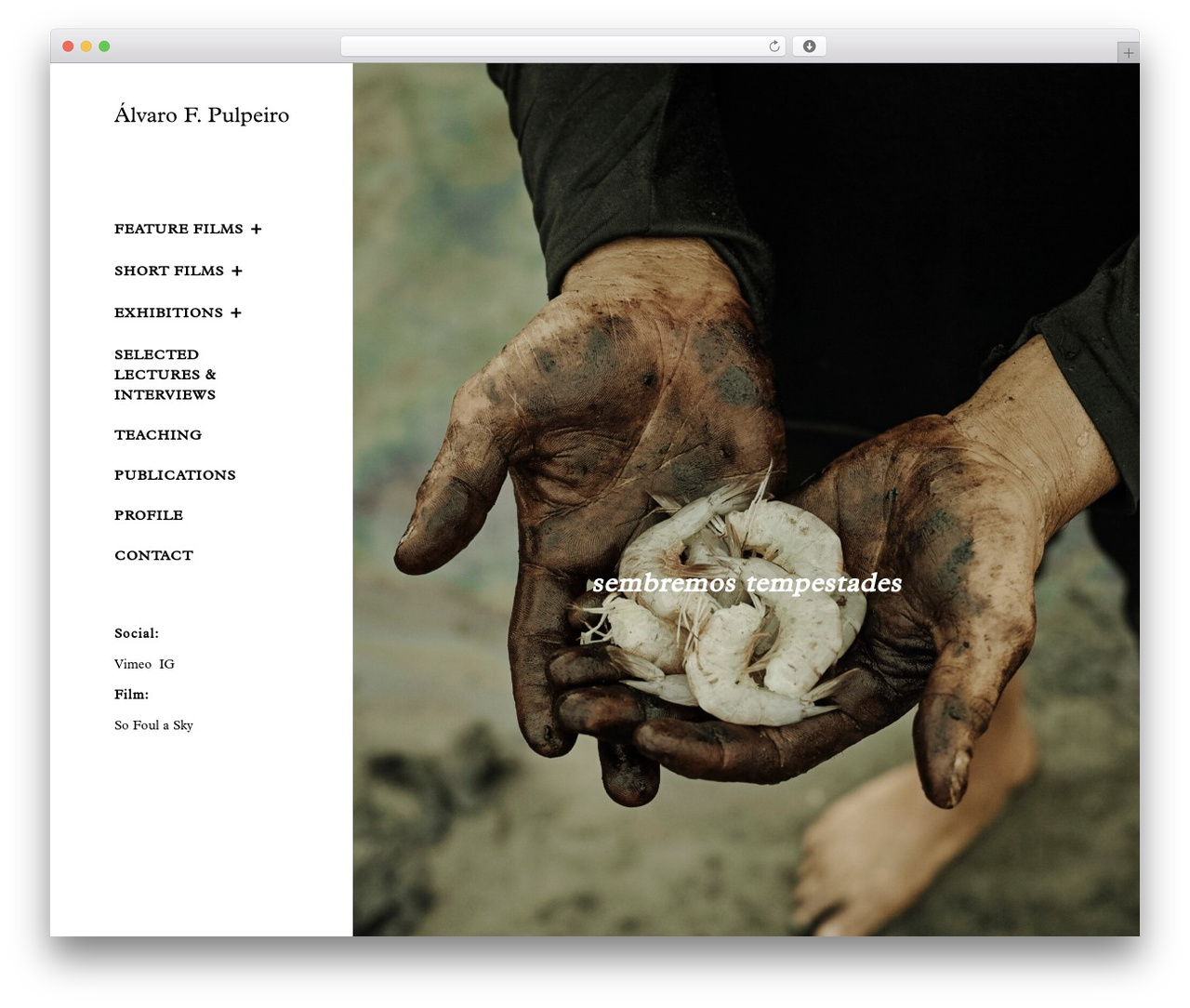Viewport: 1190px width, 1008px height.
Task: Go to the Contact page
Action: 153,555
